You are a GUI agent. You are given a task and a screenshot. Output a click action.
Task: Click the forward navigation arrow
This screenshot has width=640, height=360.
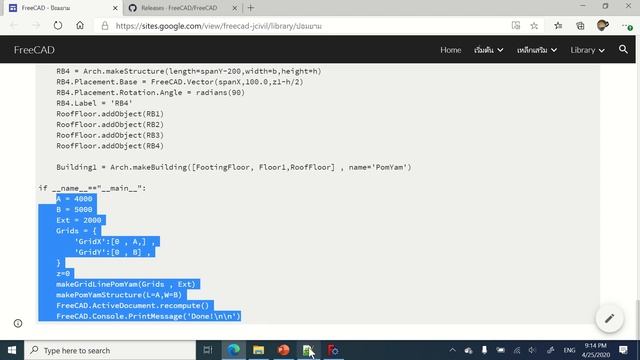point(36,26)
